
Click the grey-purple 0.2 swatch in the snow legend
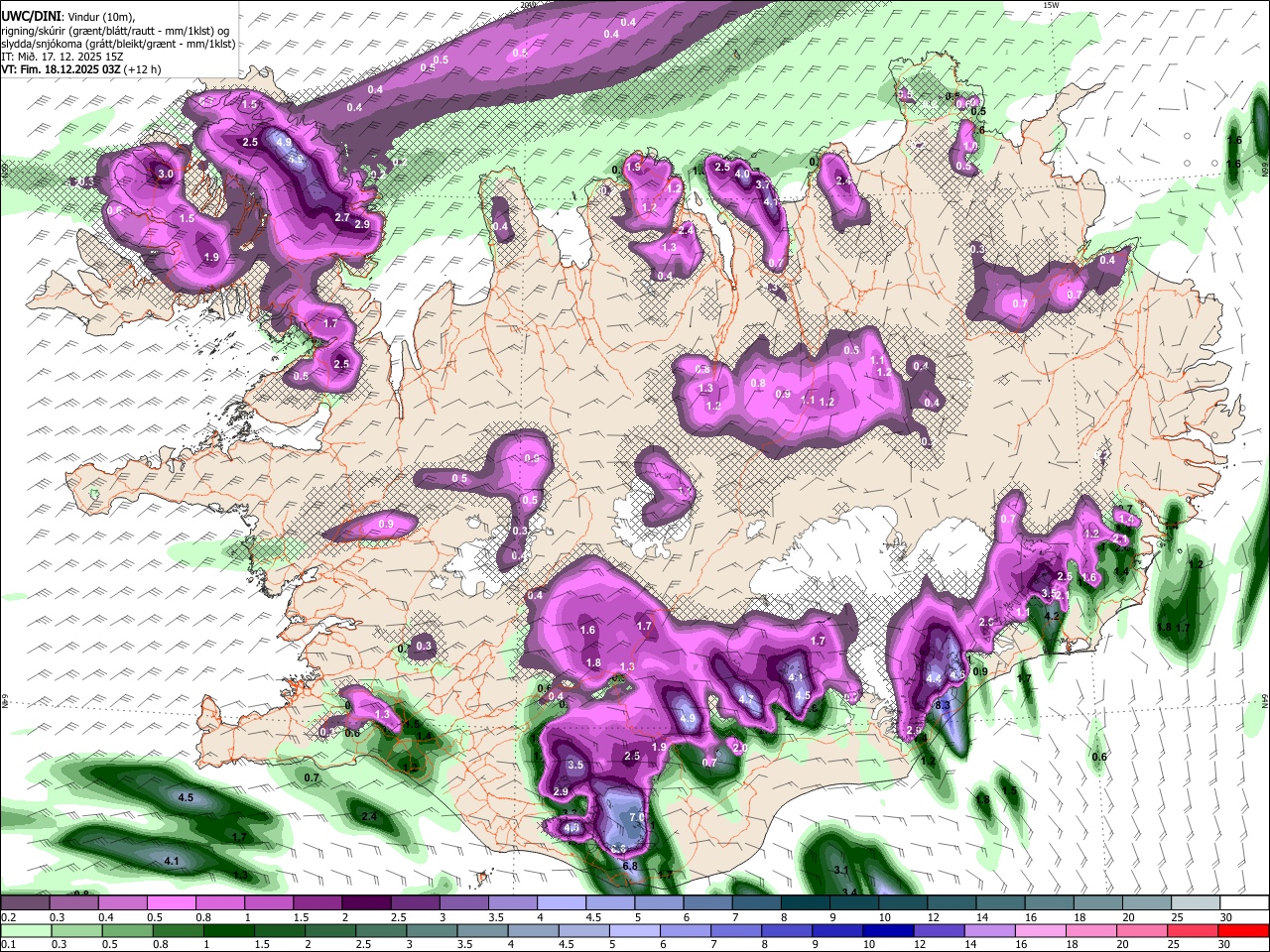click(x=26, y=903)
